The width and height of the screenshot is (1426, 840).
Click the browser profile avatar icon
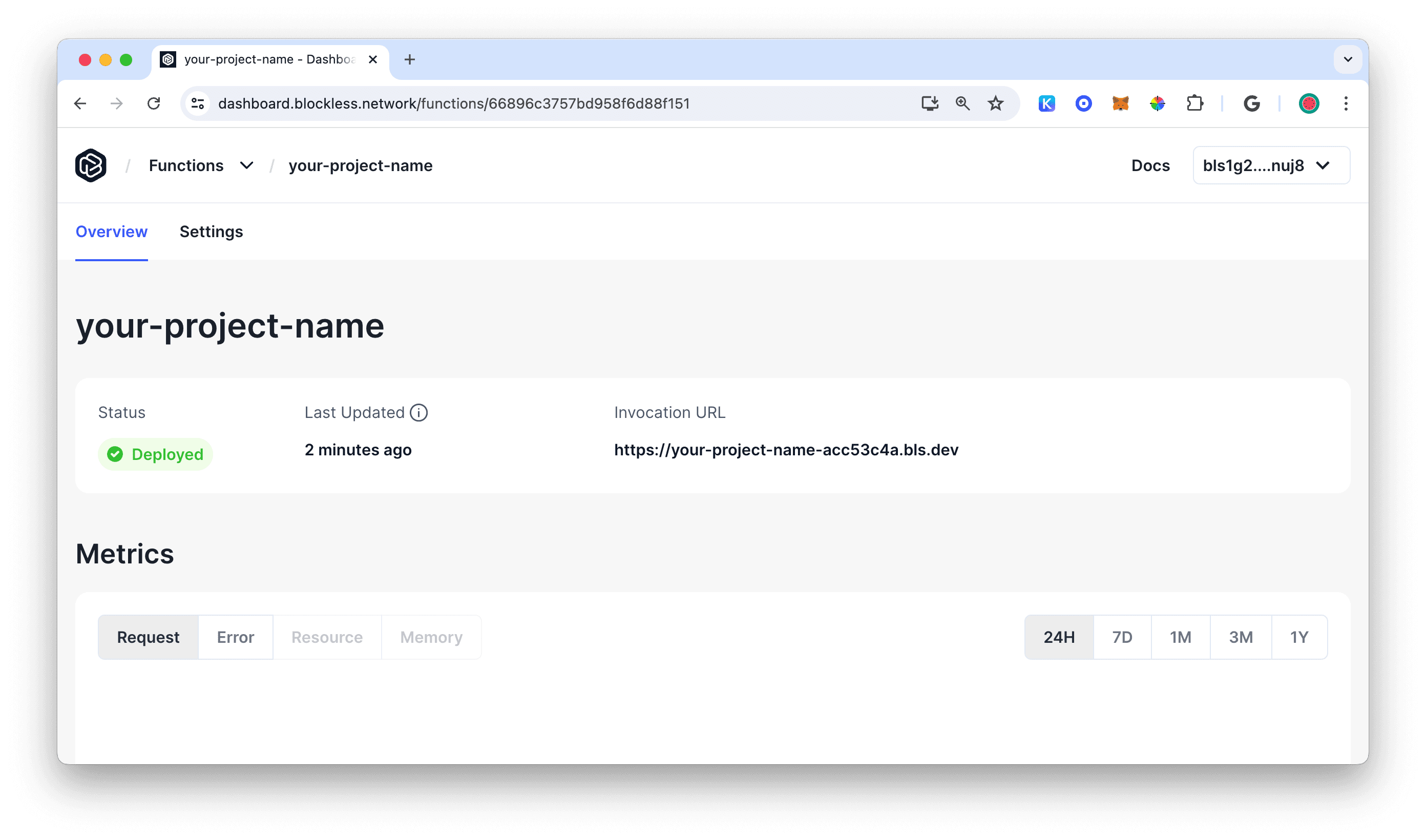(1310, 104)
